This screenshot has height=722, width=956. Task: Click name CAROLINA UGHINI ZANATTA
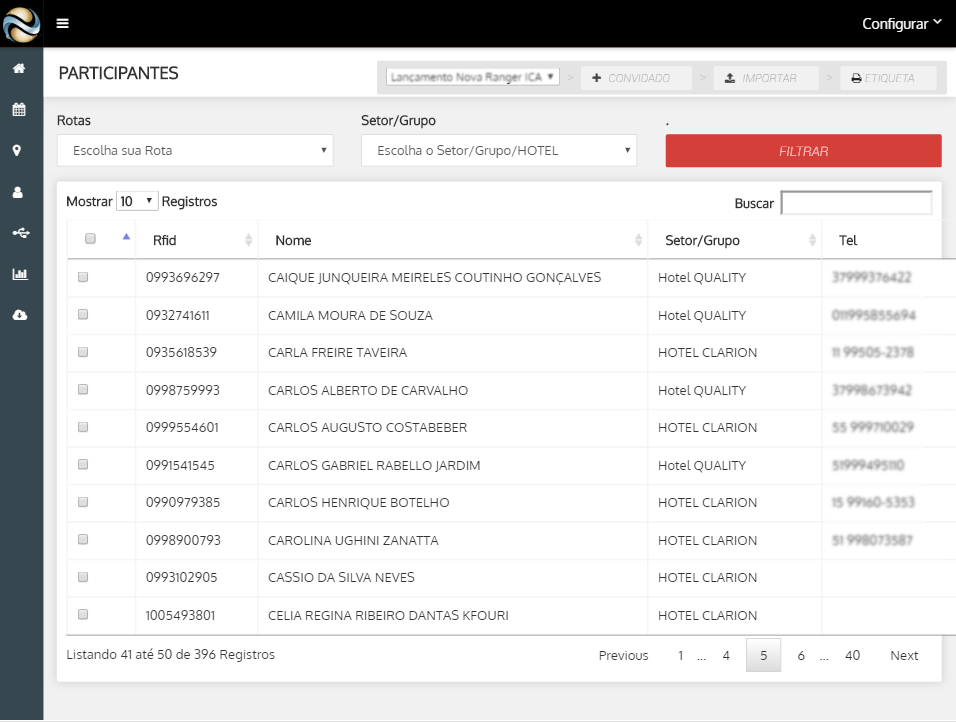pyautogui.click(x=353, y=540)
